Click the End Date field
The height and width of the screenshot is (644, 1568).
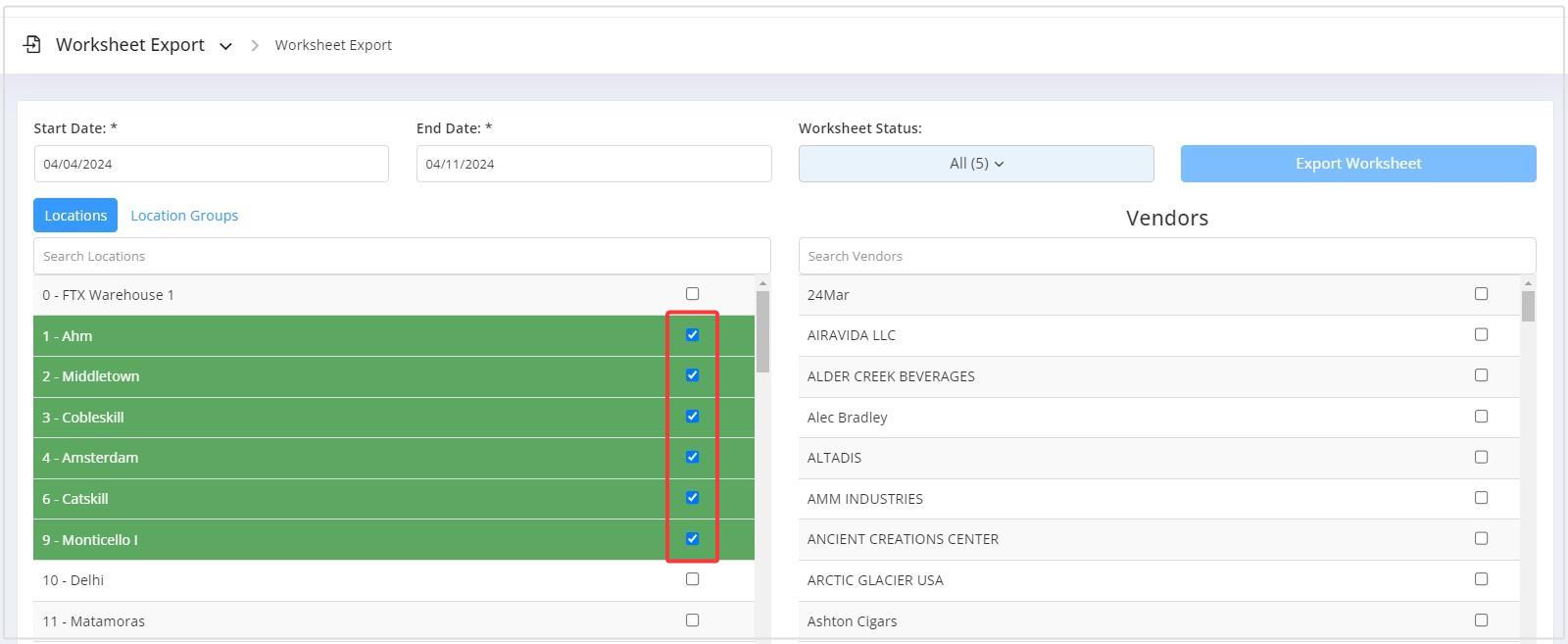tap(593, 164)
